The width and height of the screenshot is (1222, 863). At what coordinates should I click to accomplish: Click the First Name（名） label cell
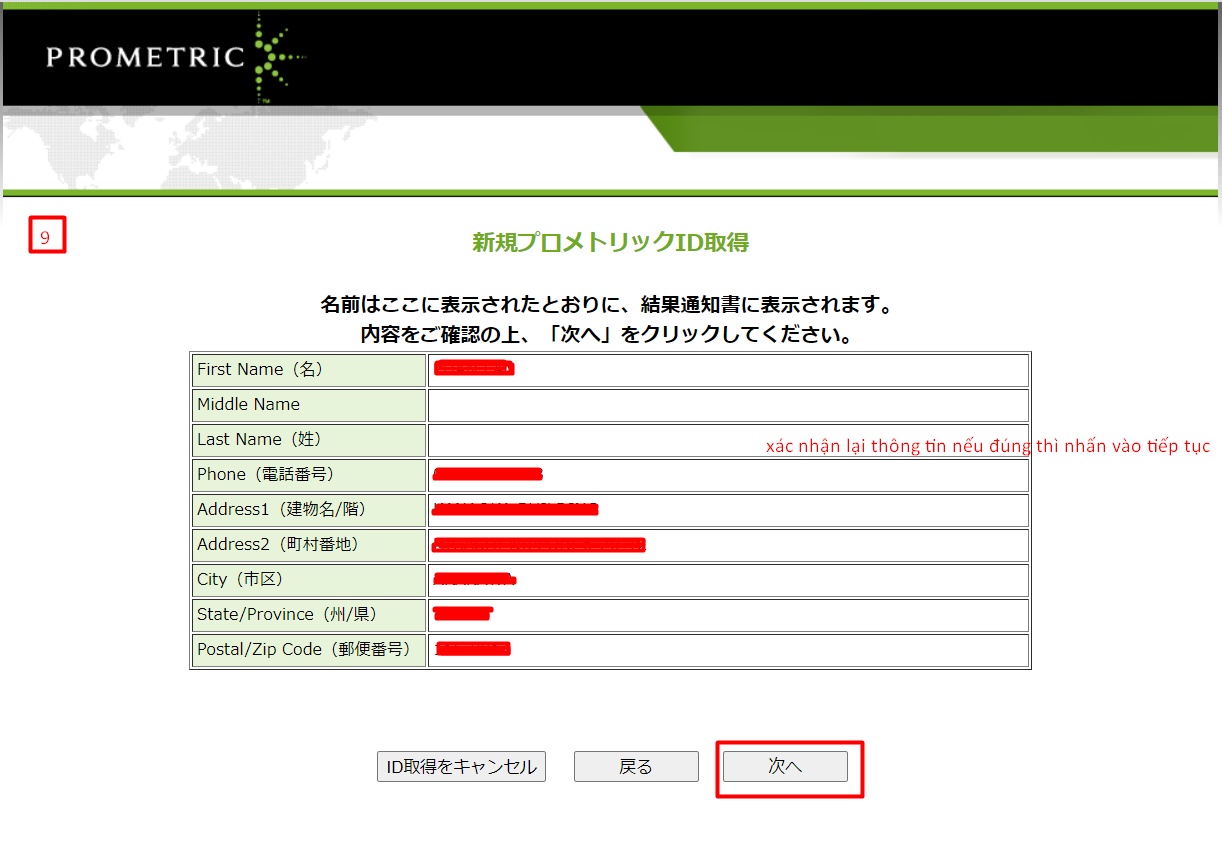[x=309, y=370]
